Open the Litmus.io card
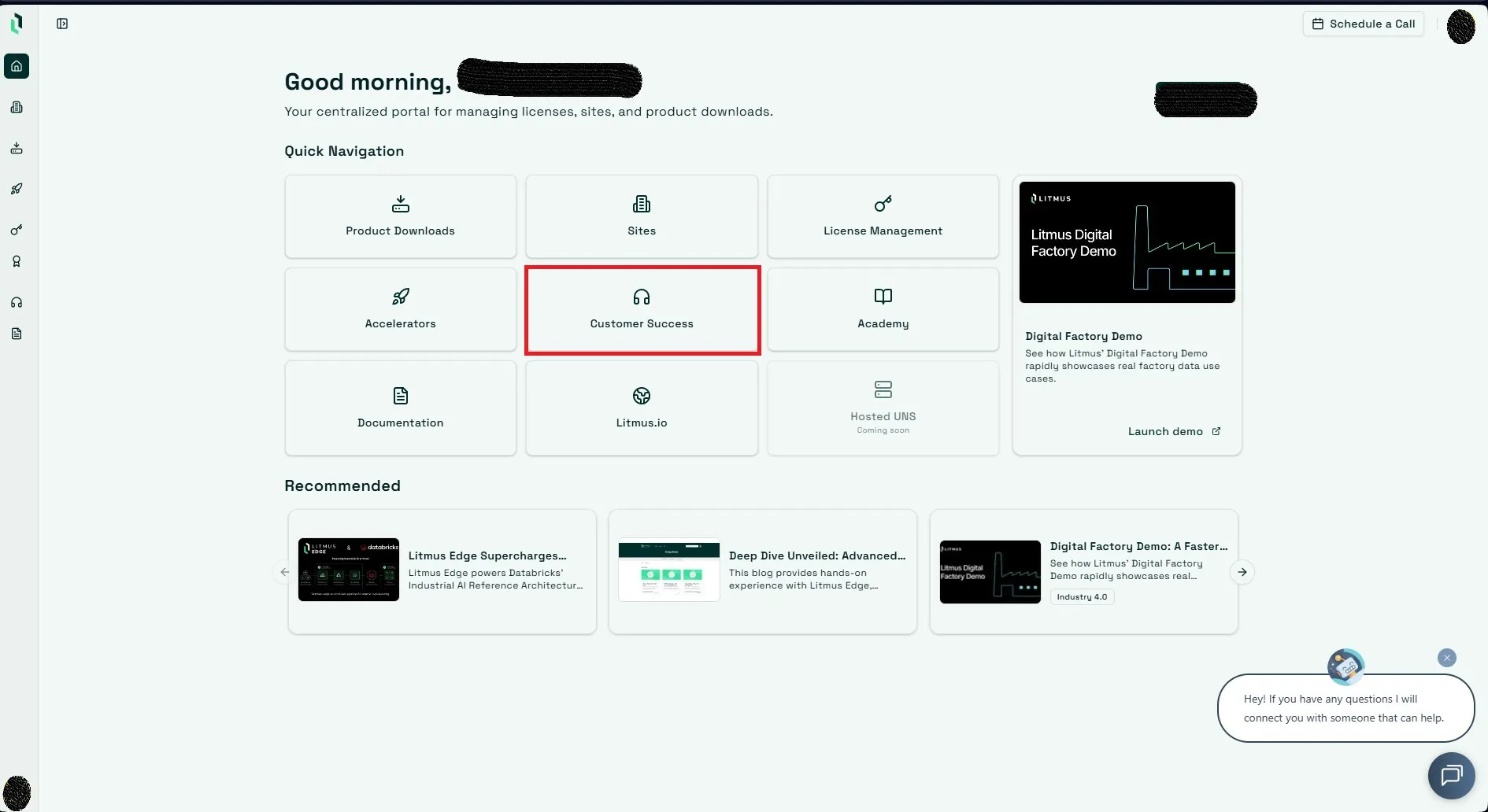This screenshot has width=1488, height=812. click(x=642, y=408)
